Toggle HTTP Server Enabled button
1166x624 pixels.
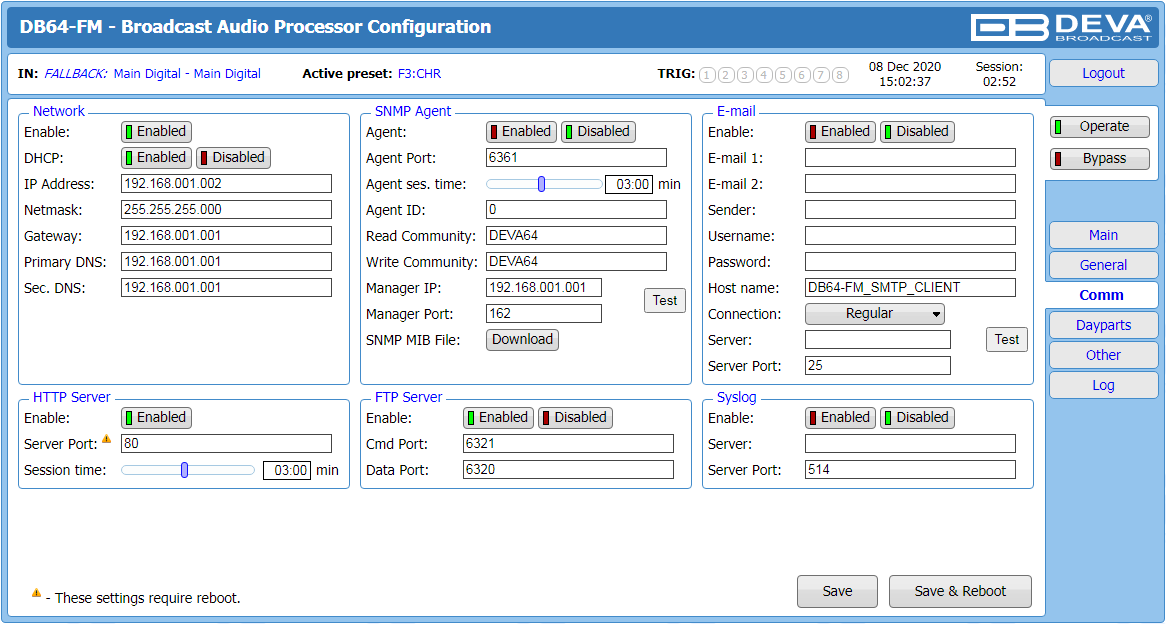point(156,418)
